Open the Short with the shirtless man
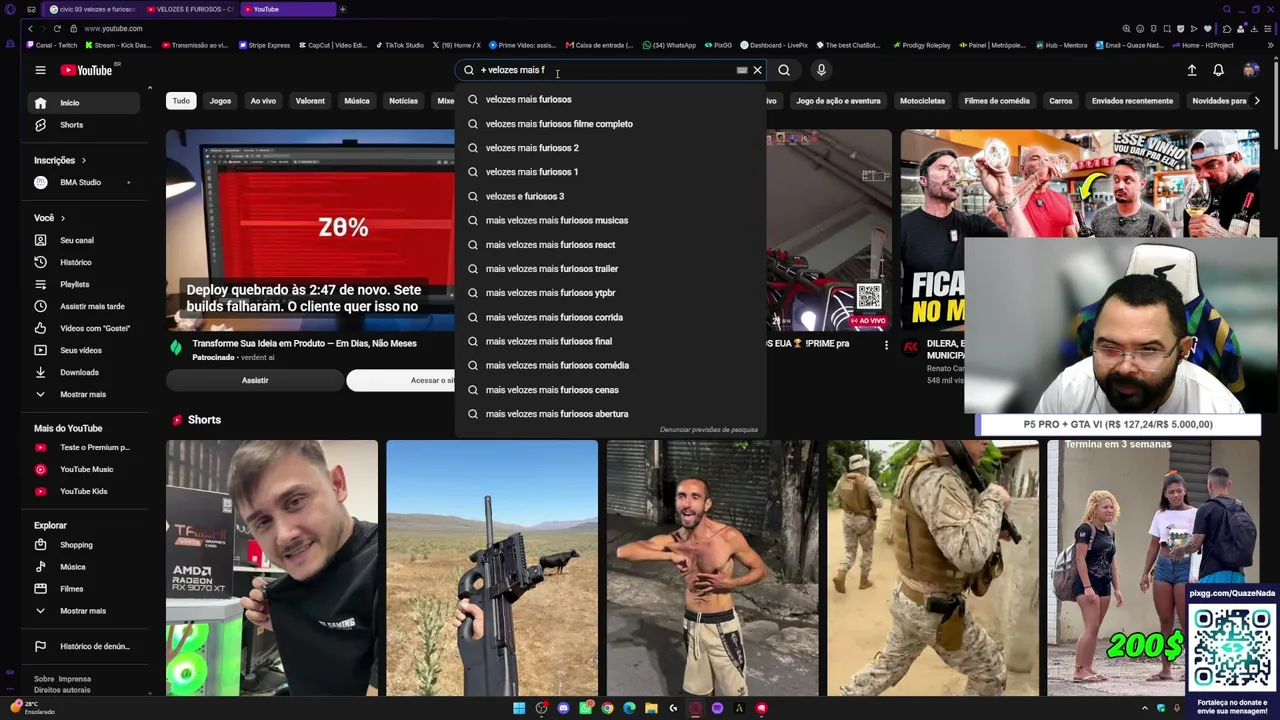 click(x=712, y=568)
